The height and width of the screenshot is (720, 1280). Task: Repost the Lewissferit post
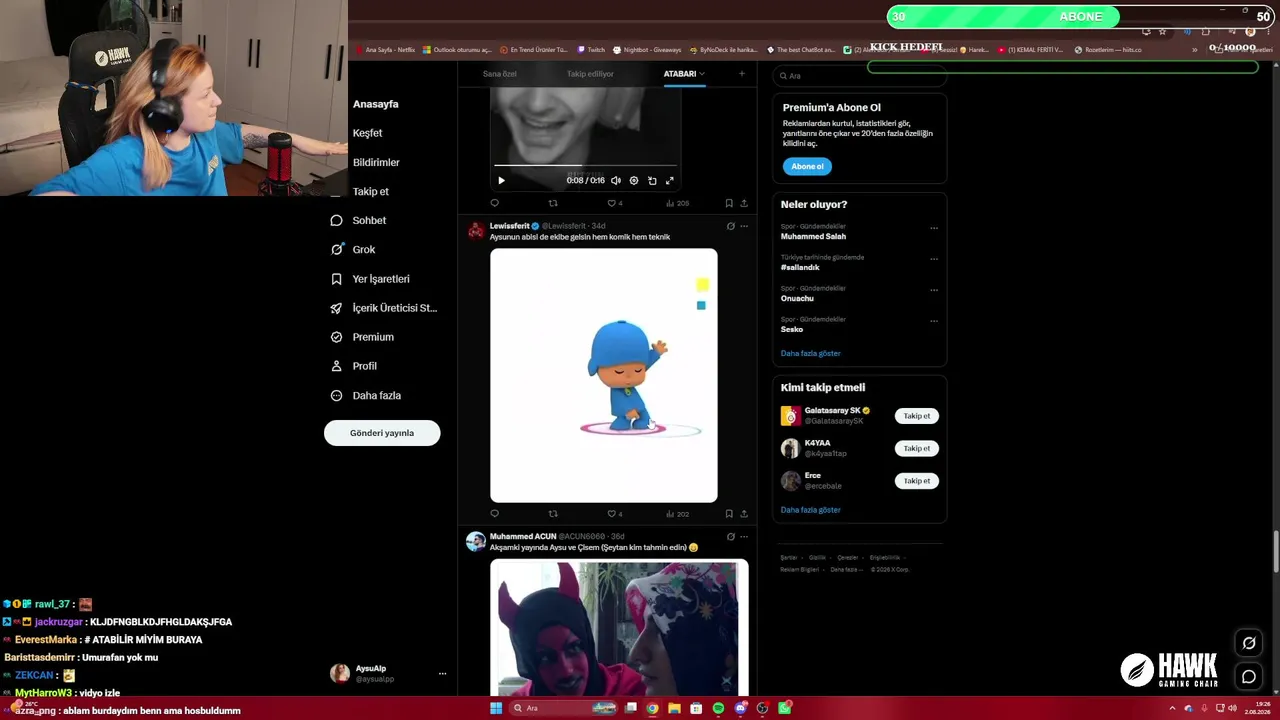[x=553, y=514]
